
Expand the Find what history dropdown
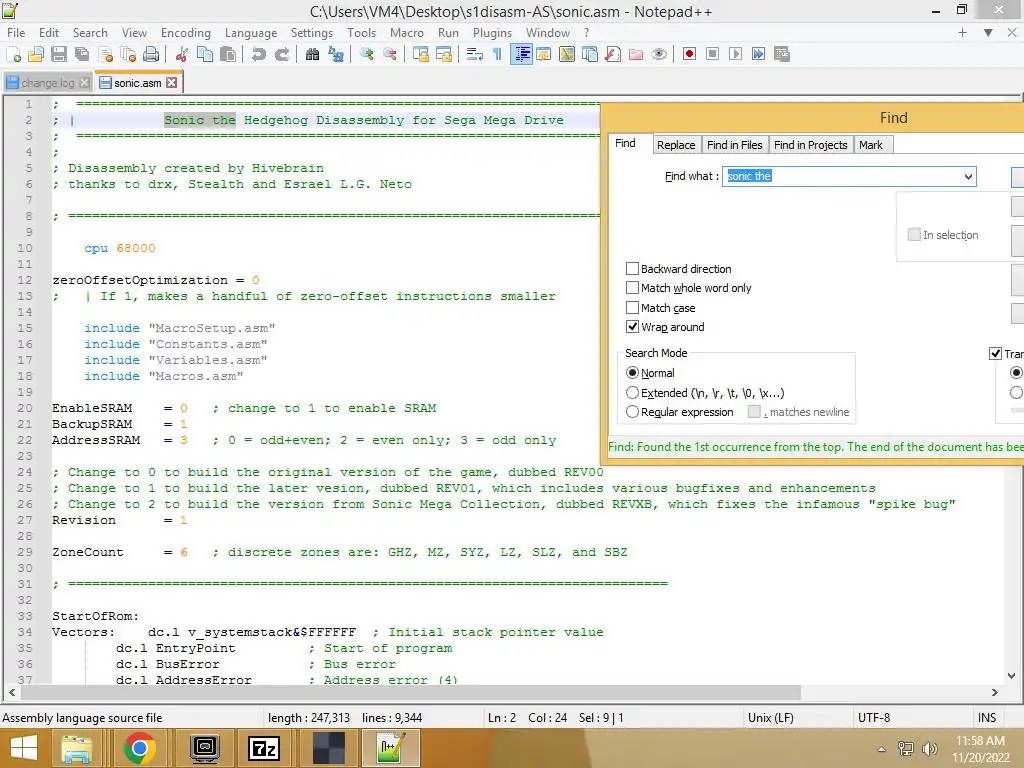pyautogui.click(x=968, y=176)
